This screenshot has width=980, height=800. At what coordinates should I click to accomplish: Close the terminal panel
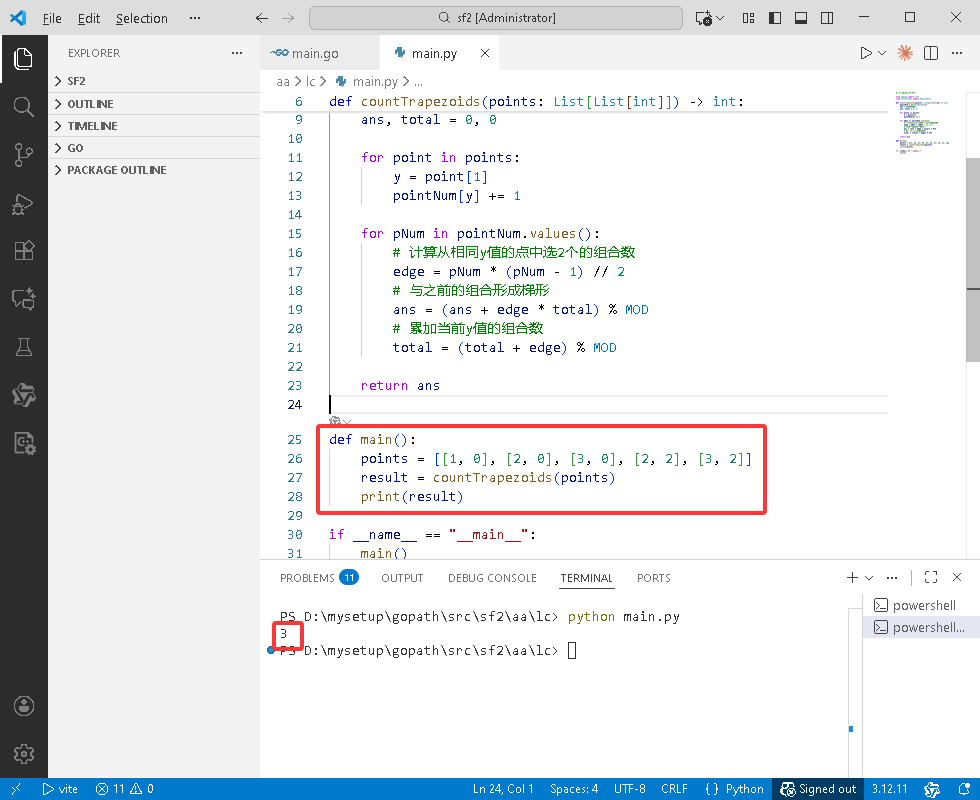[x=957, y=578]
